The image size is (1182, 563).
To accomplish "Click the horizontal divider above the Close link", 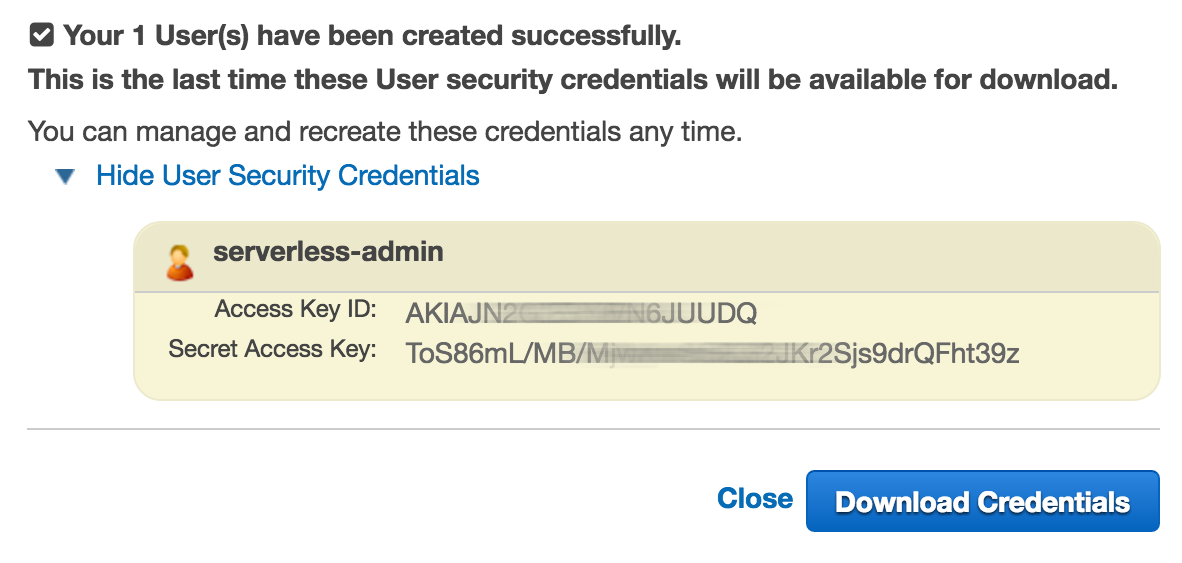I will point(593,430).
